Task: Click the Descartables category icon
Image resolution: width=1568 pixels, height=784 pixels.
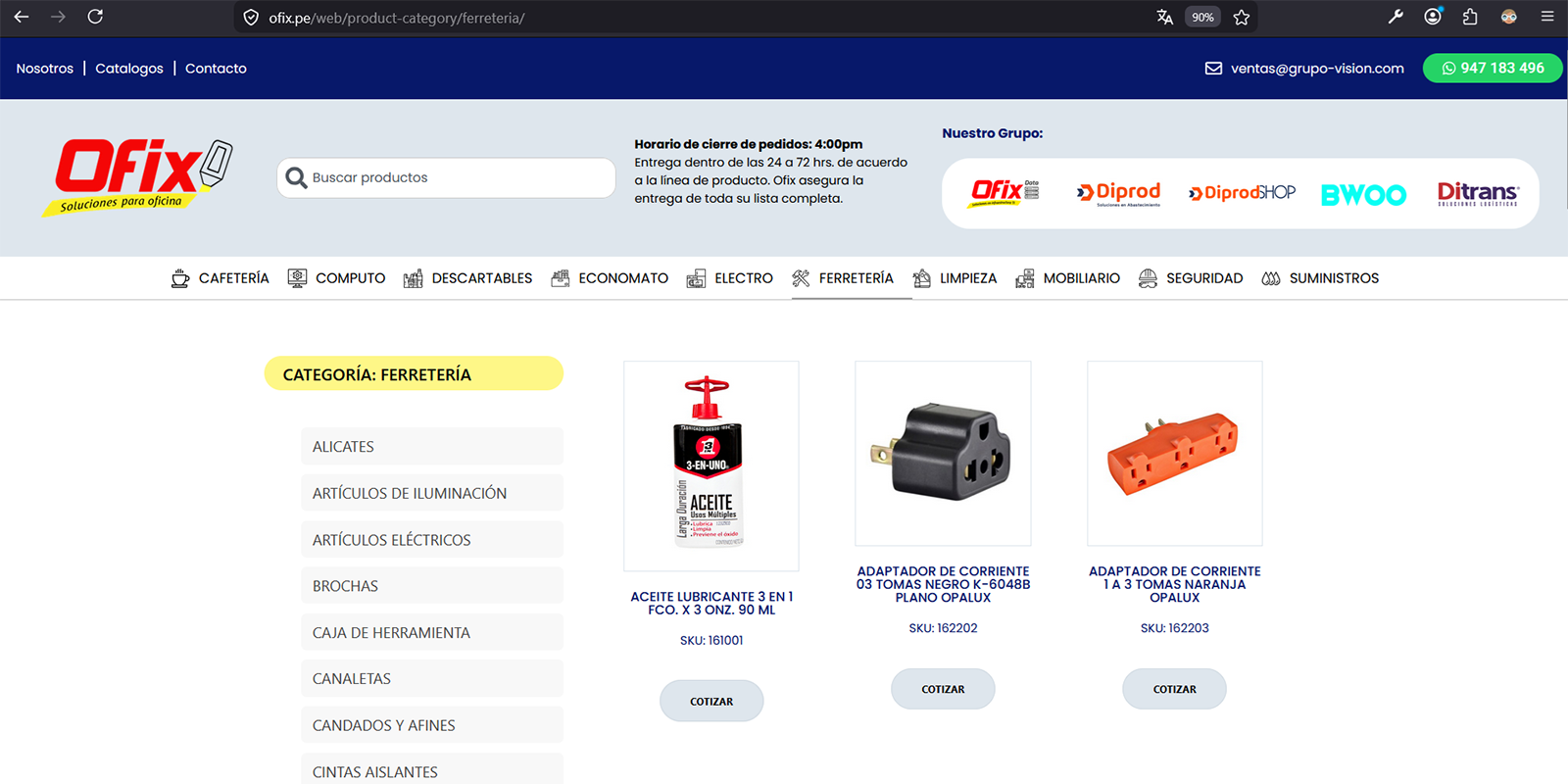Action: click(x=413, y=278)
